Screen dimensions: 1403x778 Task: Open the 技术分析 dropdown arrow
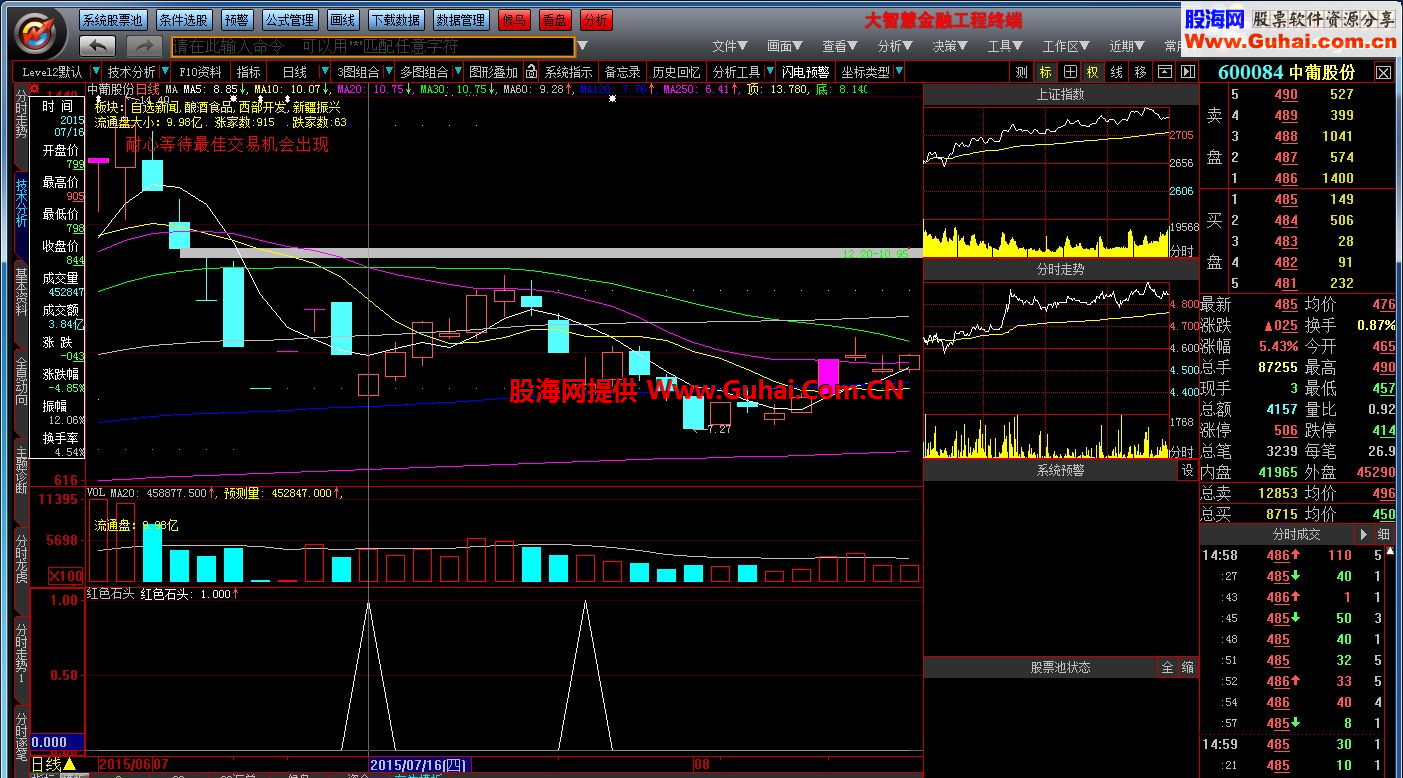pyautogui.click(x=165, y=72)
